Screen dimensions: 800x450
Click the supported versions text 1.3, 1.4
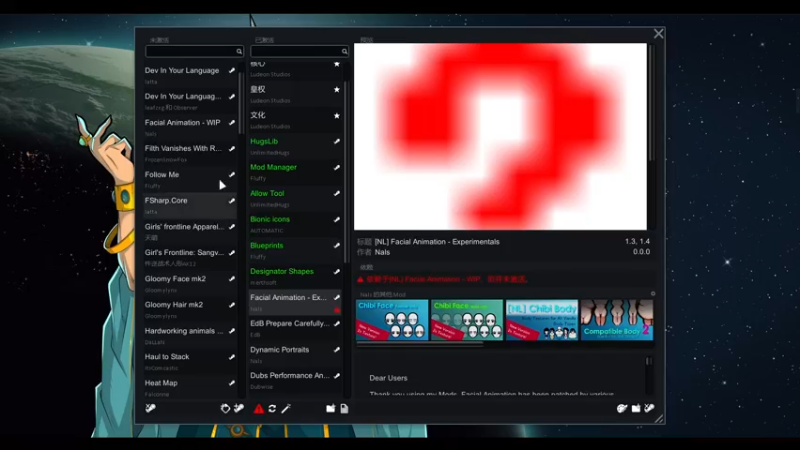click(637, 241)
